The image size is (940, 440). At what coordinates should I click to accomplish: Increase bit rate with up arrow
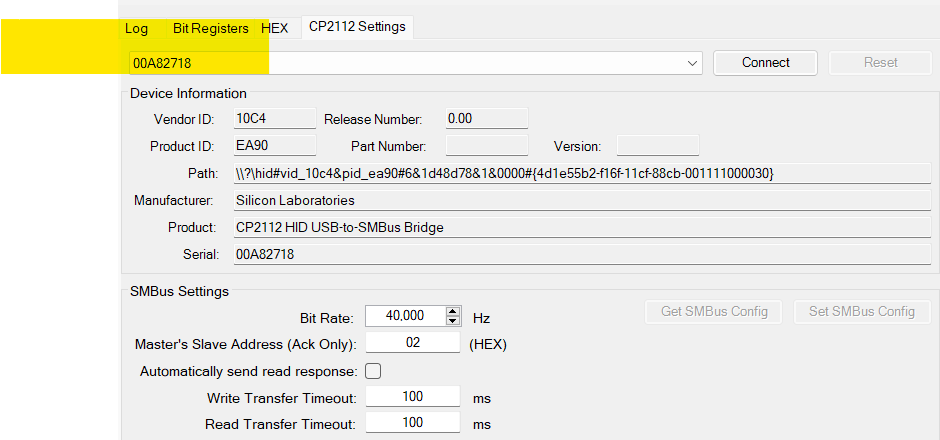[x=453, y=311]
